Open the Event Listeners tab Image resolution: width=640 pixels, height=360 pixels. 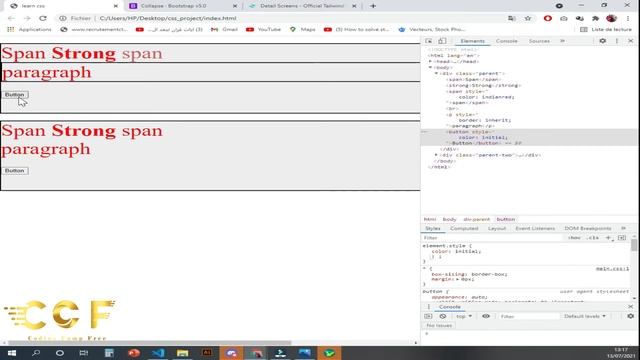(535, 228)
